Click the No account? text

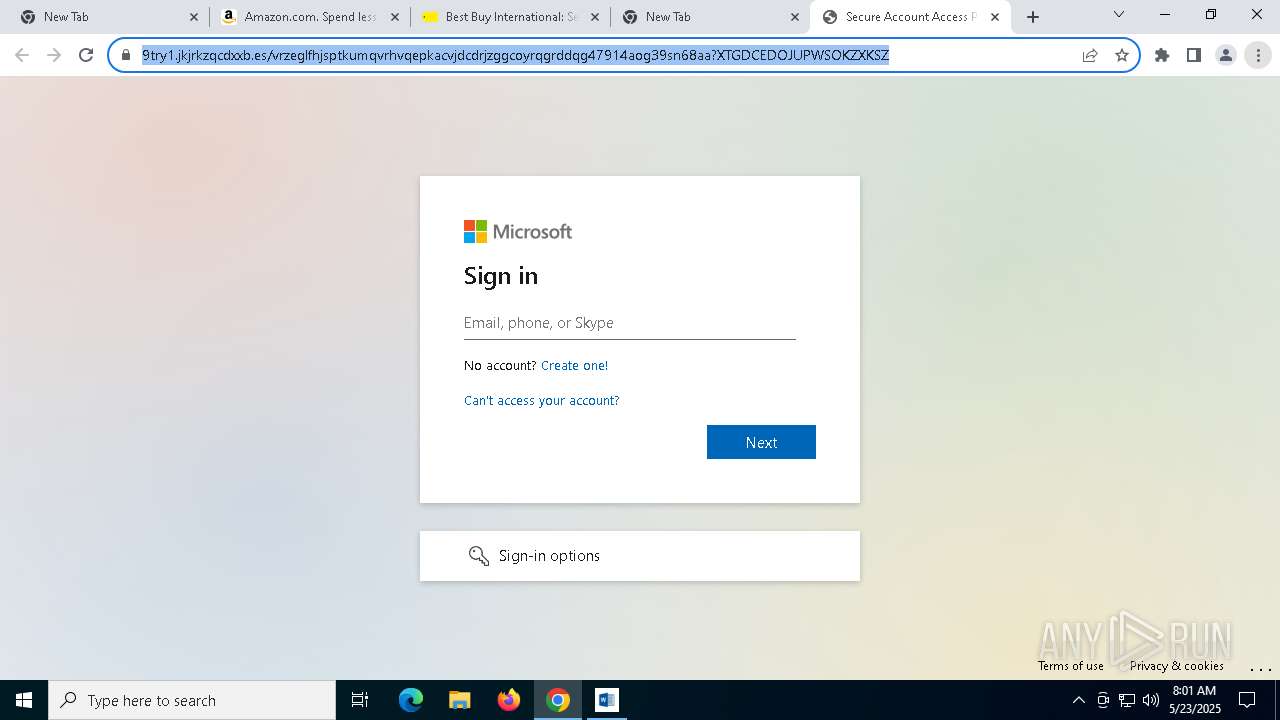500,366
